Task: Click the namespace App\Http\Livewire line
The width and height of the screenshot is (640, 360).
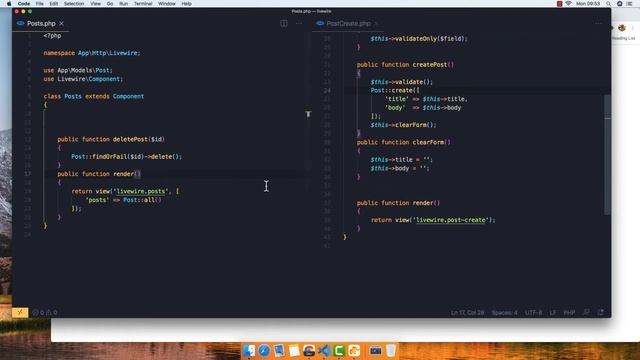Action: pos(92,53)
